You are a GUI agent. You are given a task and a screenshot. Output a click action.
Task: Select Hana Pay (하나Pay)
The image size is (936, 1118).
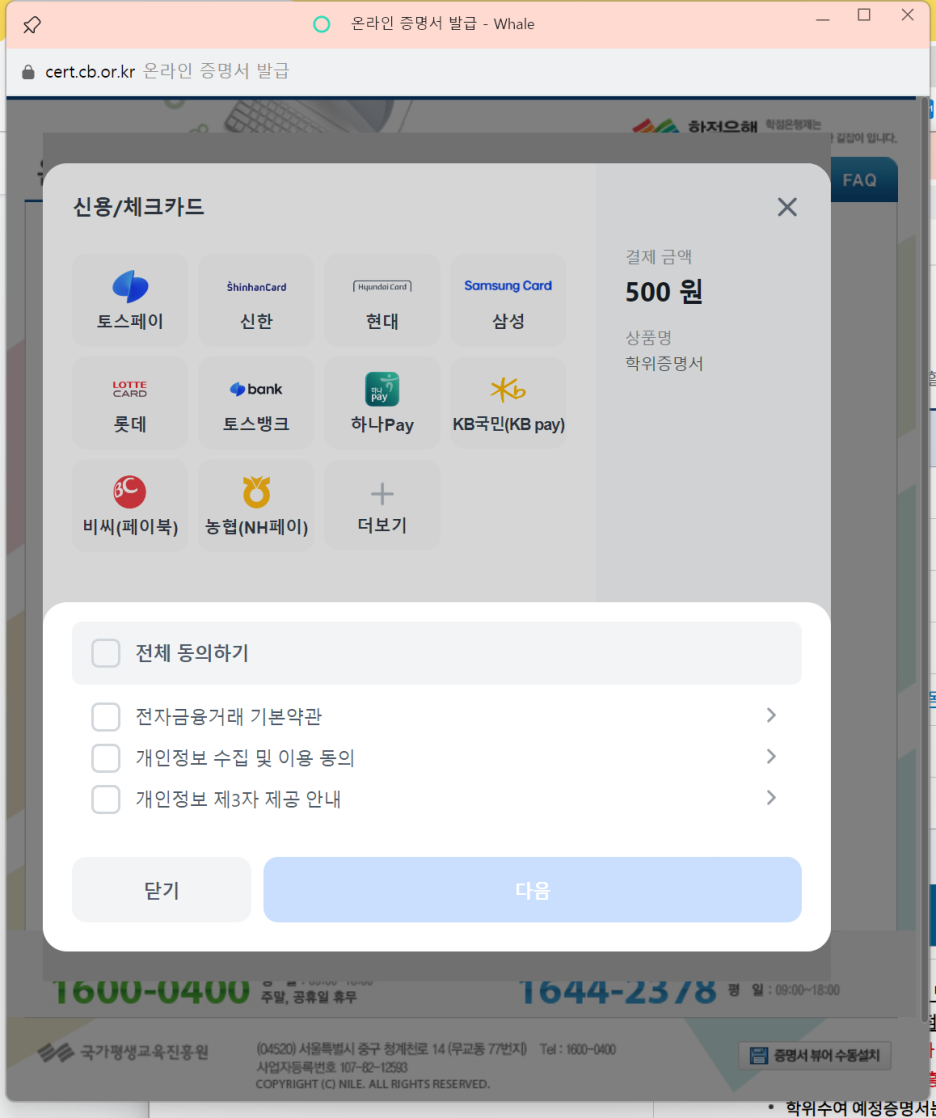click(x=382, y=403)
